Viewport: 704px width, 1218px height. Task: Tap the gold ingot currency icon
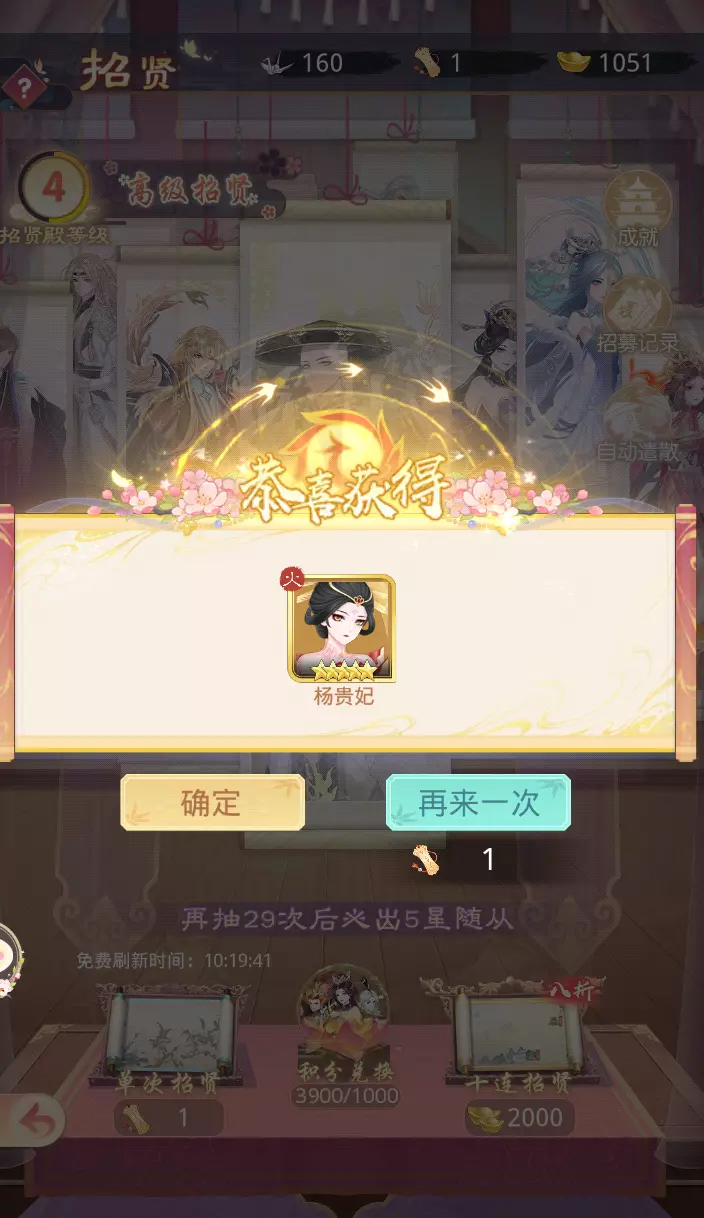(574, 63)
